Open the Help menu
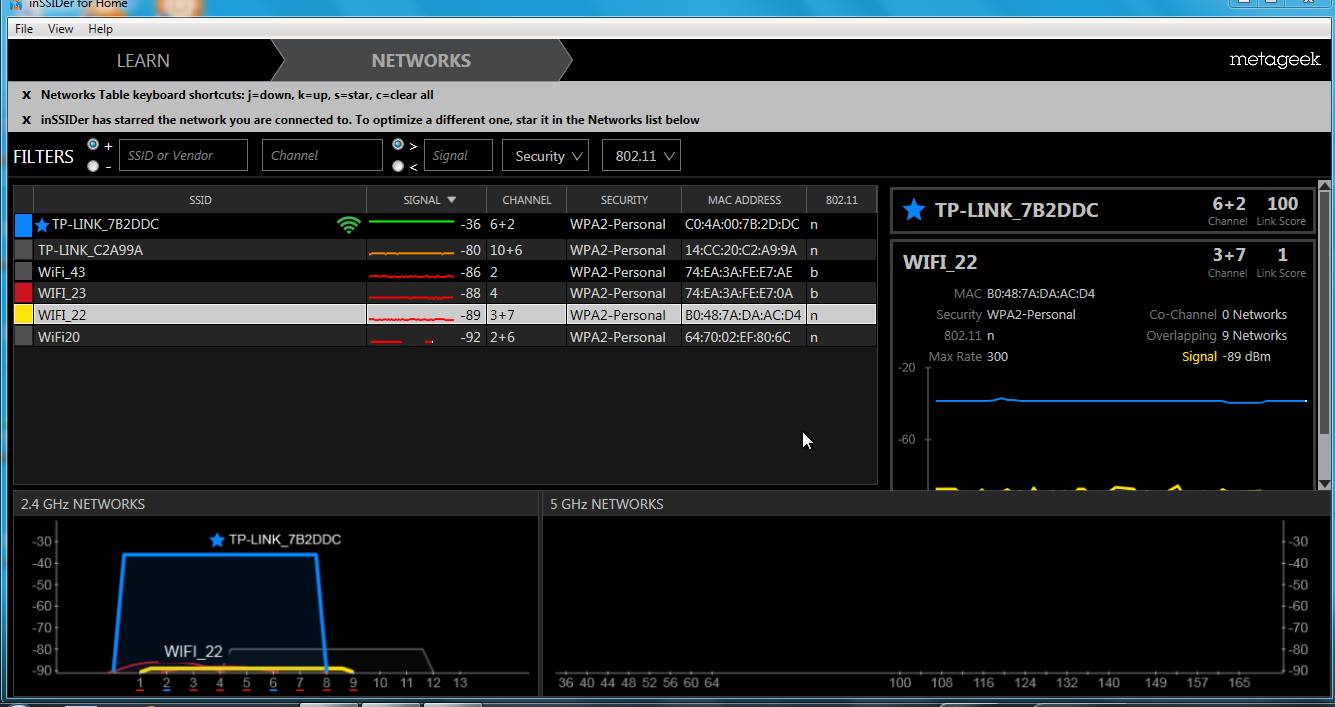 coord(100,29)
